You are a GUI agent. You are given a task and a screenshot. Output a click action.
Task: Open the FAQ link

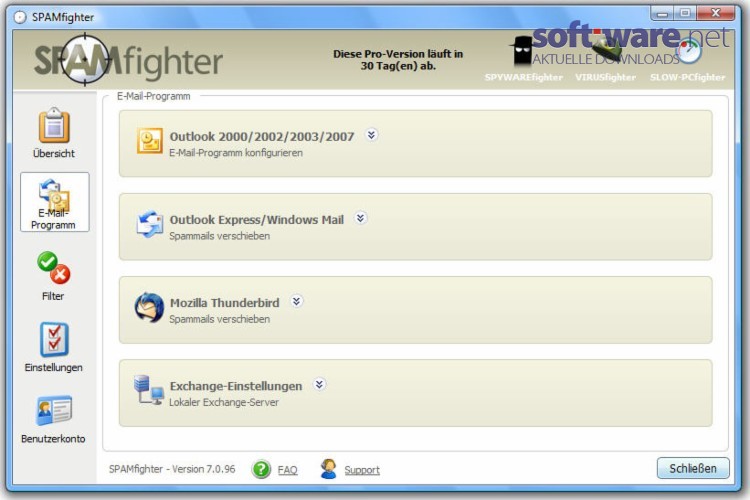287,470
